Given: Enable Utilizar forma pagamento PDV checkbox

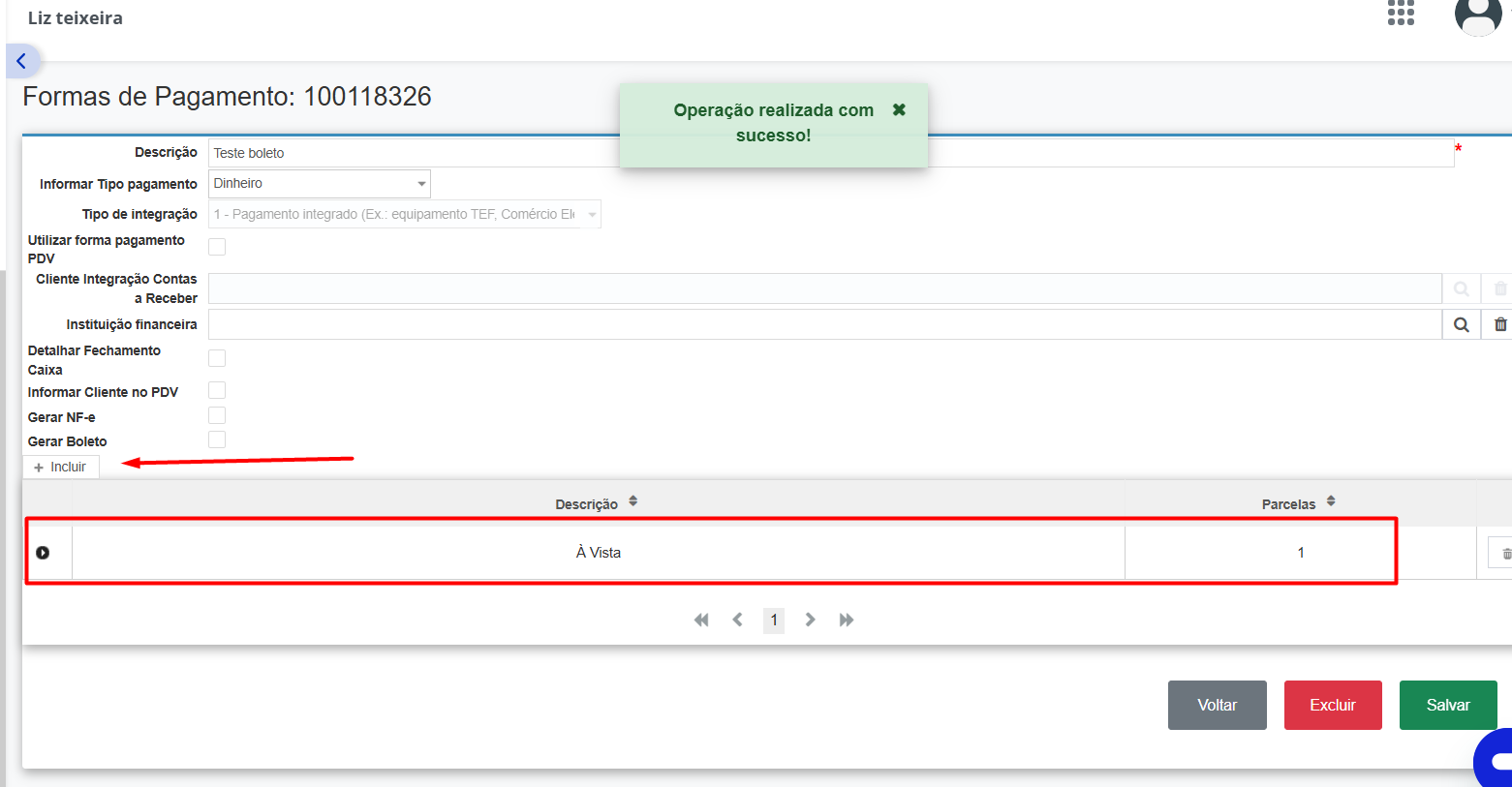Looking at the screenshot, I should (217, 247).
